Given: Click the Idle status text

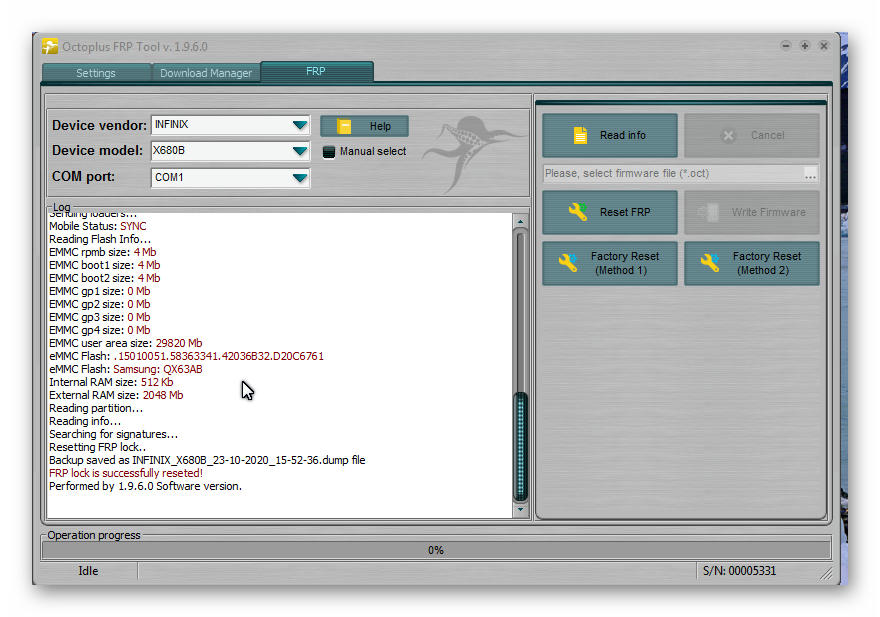Looking at the screenshot, I should click(x=88, y=571).
